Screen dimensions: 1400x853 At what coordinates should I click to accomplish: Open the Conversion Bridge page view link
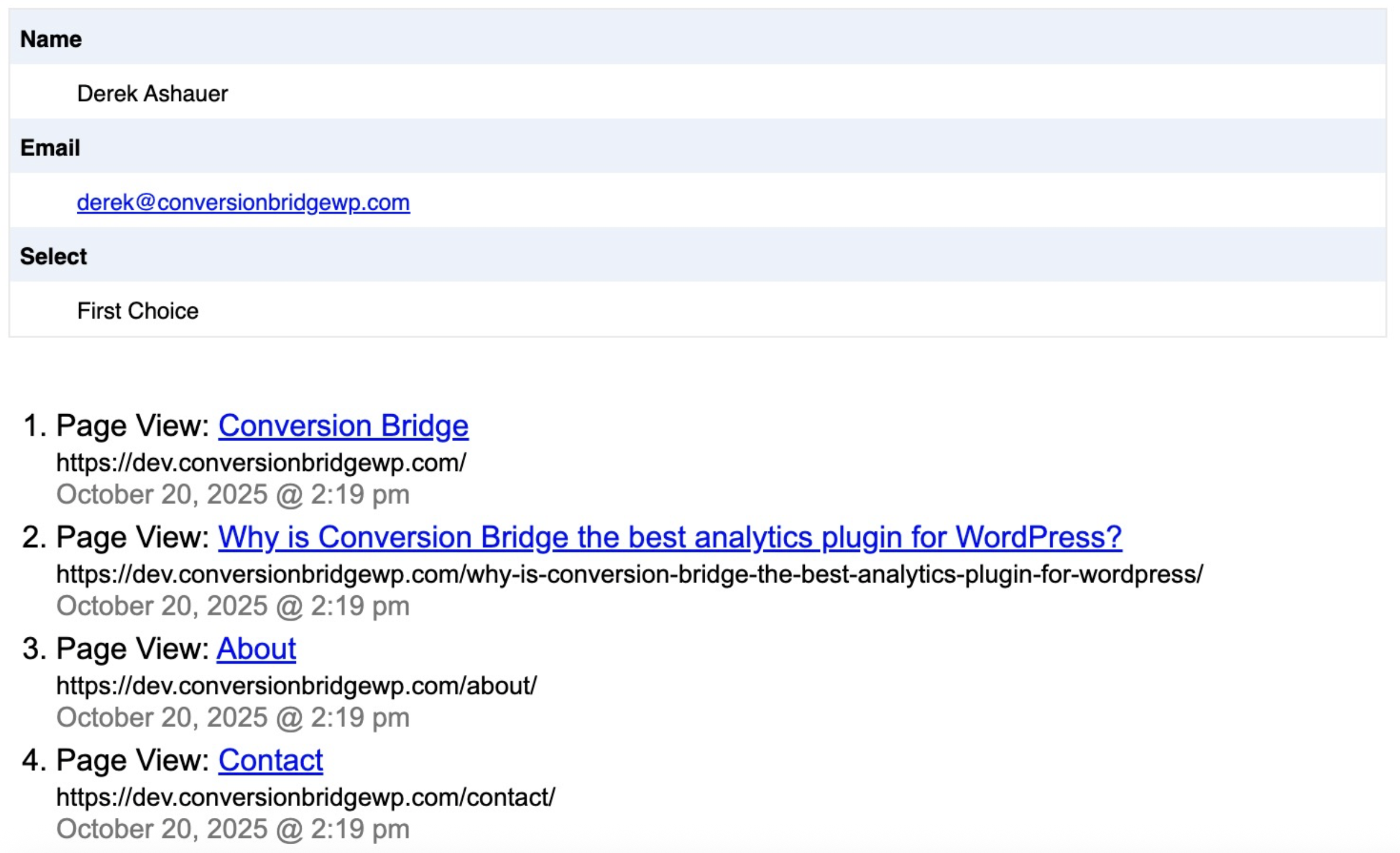click(343, 426)
